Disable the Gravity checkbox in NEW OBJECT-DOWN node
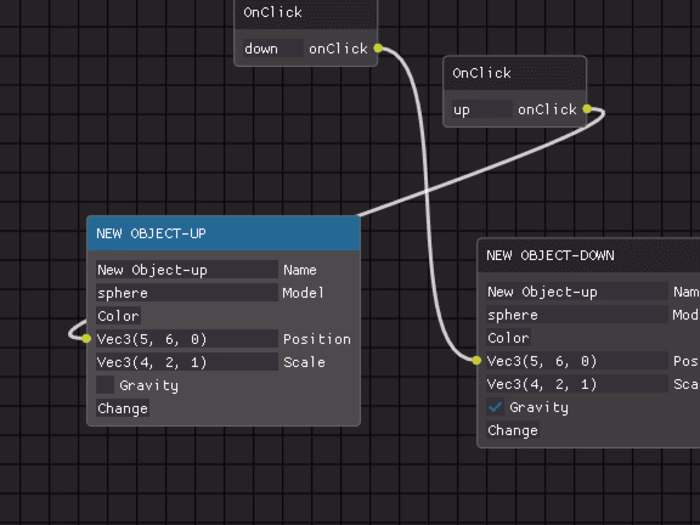Screen dimensions: 700x525 click(495, 407)
